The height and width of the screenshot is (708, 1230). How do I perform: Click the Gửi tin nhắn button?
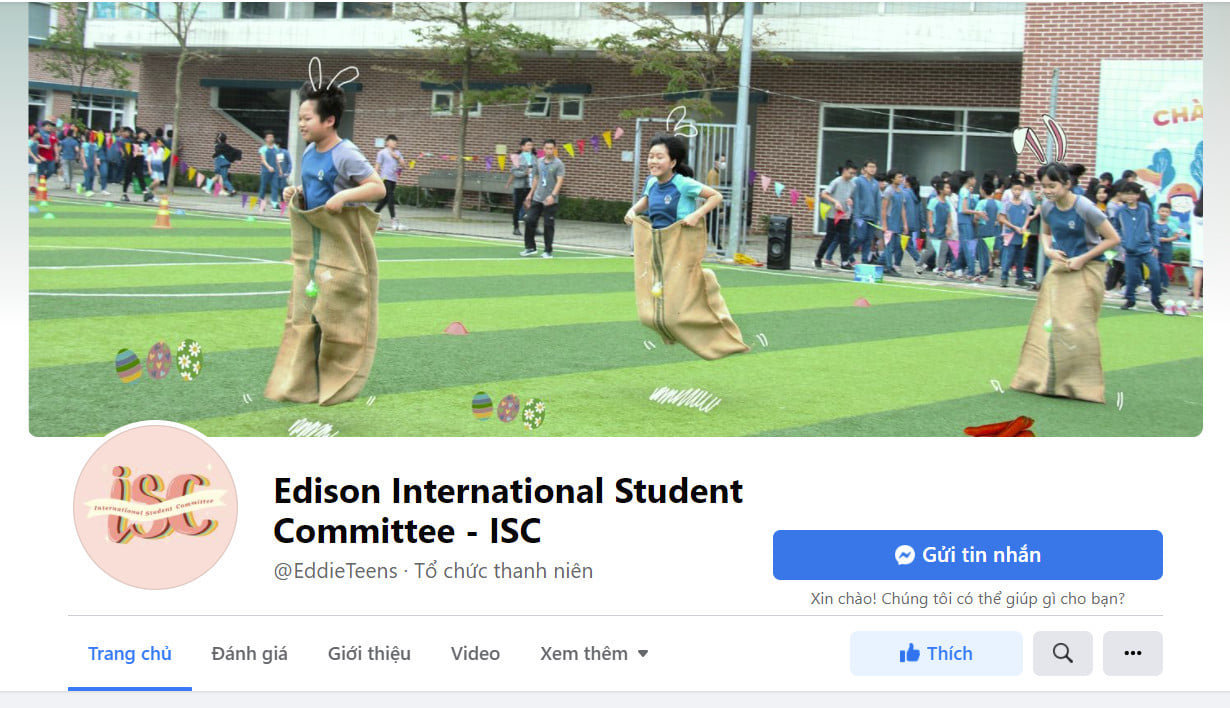click(x=967, y=555)
